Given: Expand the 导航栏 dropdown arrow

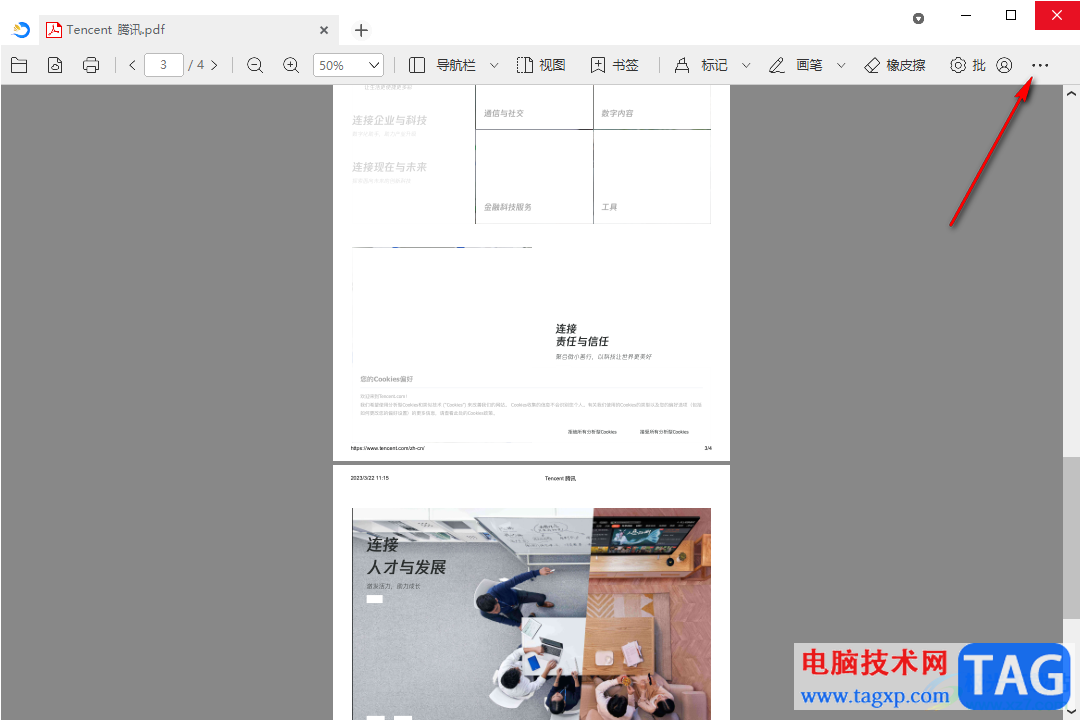Looking at the screenshot, I should (494, 65).
